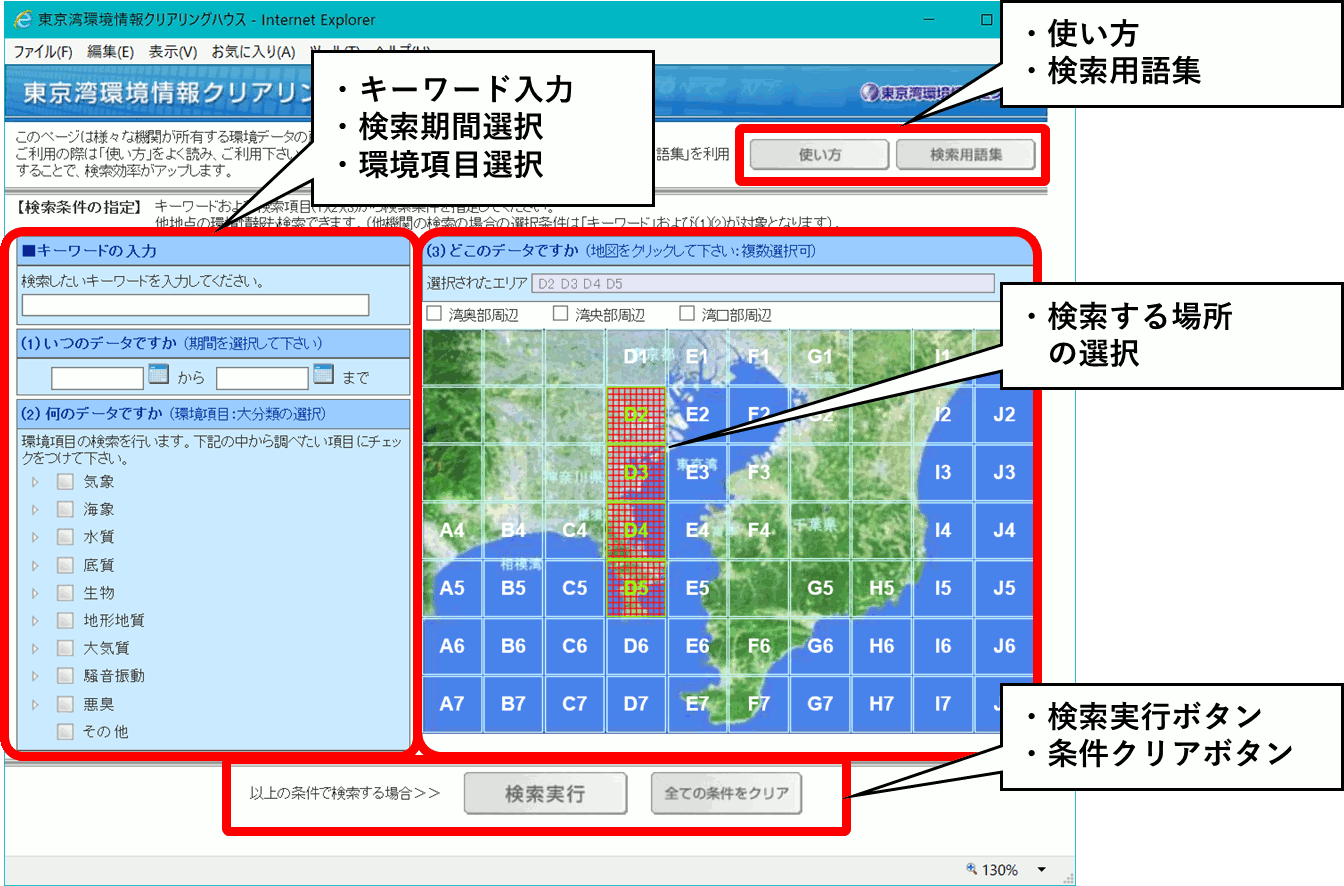The height and width of the screenshot is (886, 1344).
Task: Click the keyword input text field
Action: coord(195,305)
